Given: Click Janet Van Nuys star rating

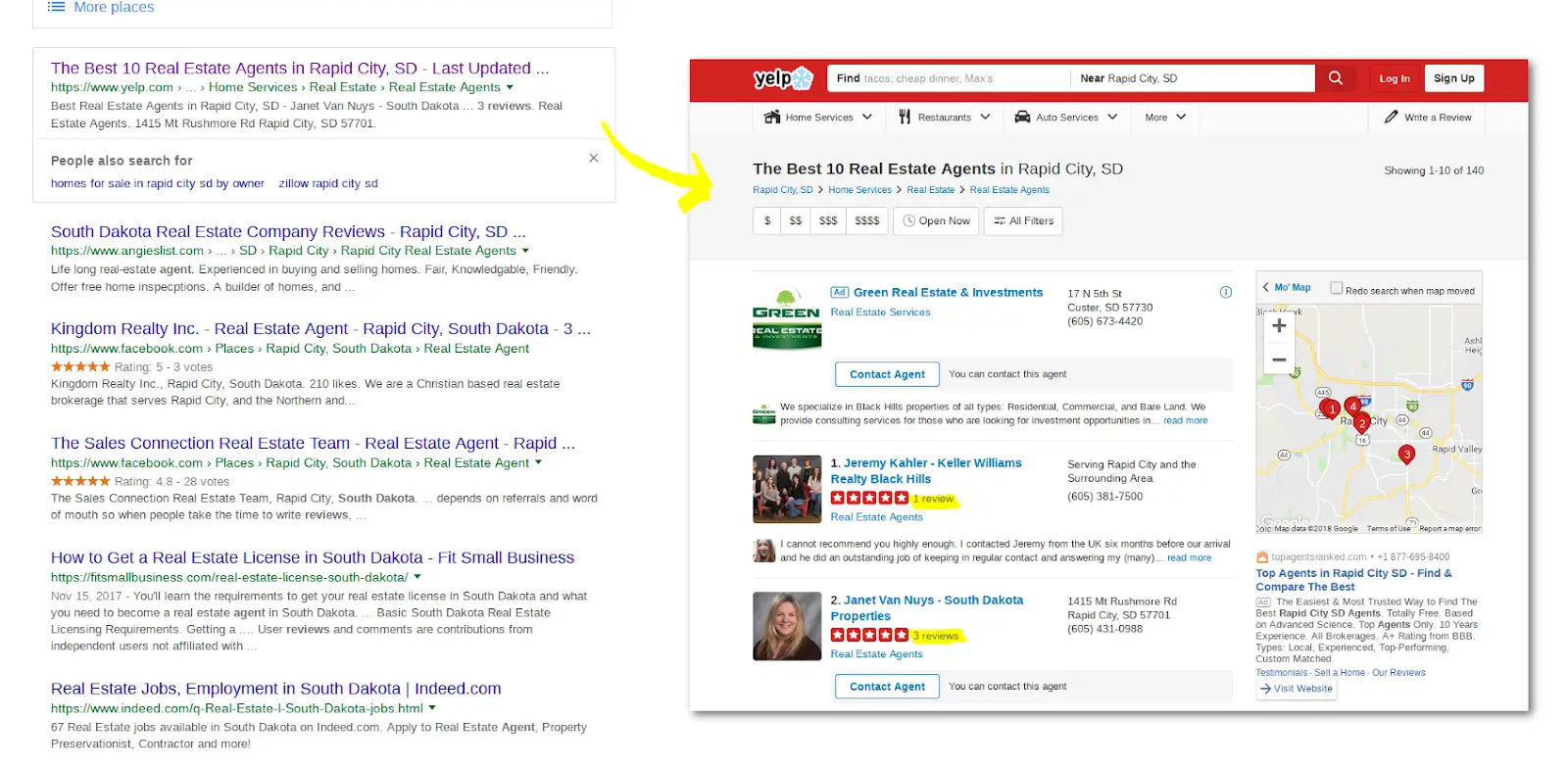Looking at the screenshot, I should 869,635.
